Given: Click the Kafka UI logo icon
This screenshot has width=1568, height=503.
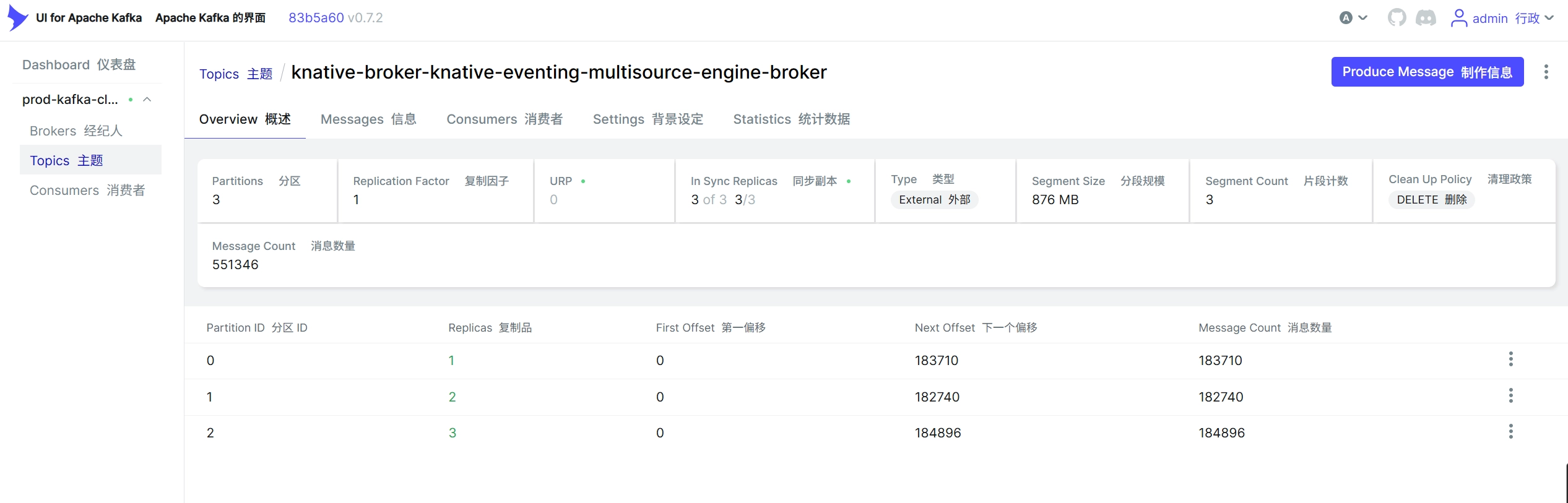Looking at the screenshot, I should 17,18.
